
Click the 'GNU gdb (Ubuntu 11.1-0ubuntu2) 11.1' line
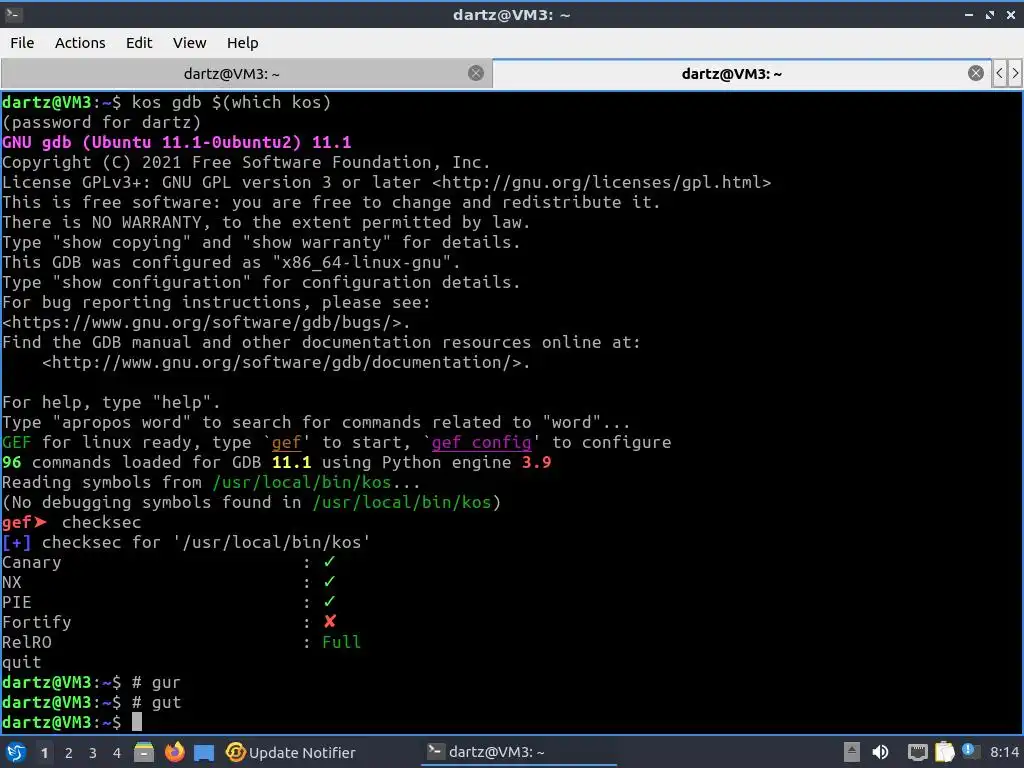point(177,142)
